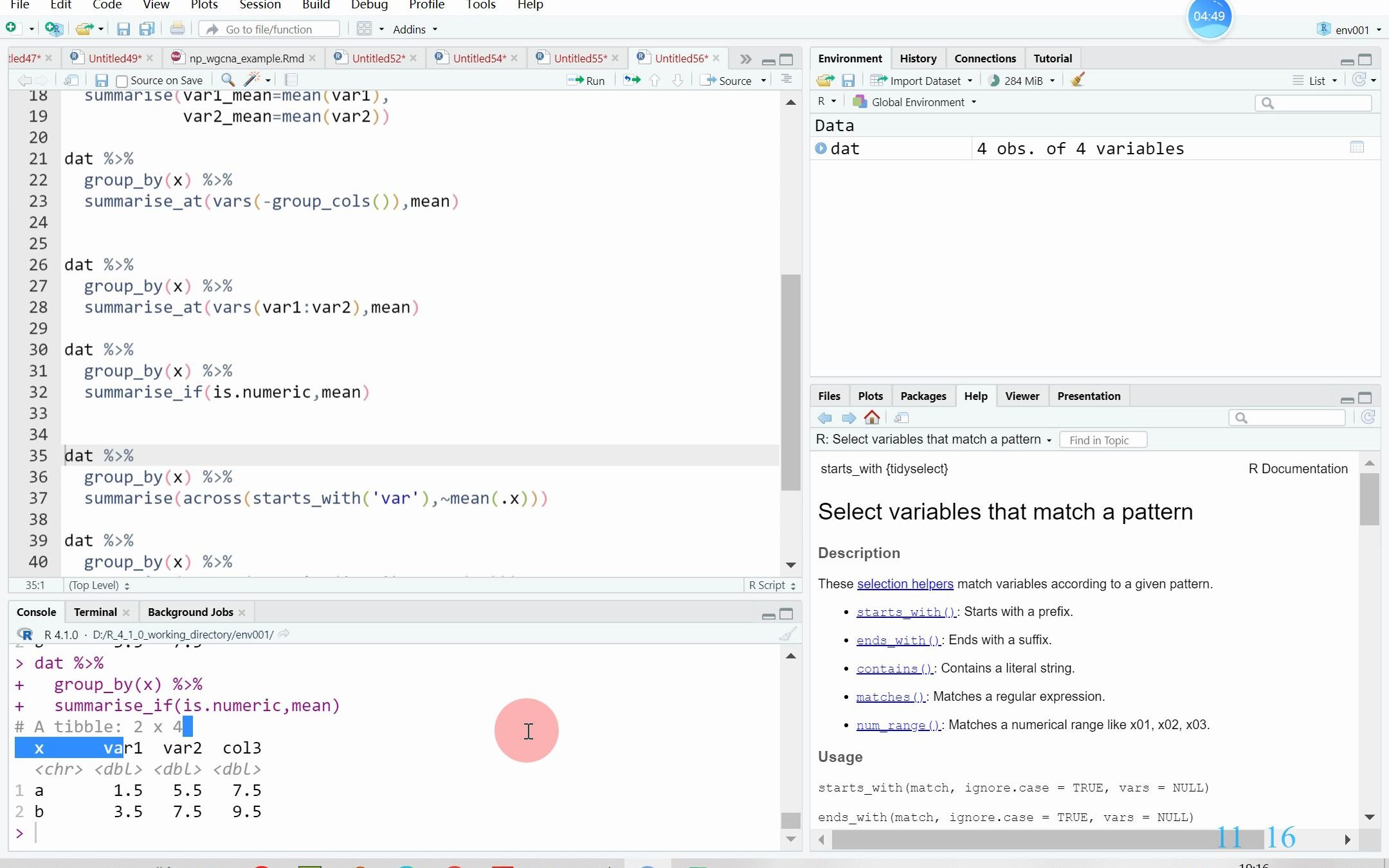Expand the dat object details toggle
This screenshot has width=1389, height=868.
click(821, 149)
